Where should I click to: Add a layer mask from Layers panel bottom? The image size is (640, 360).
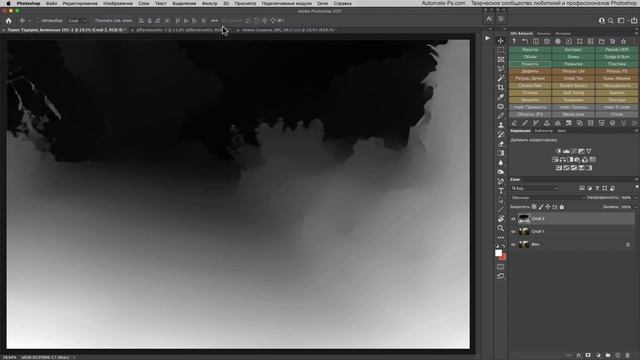click(588, 356)
